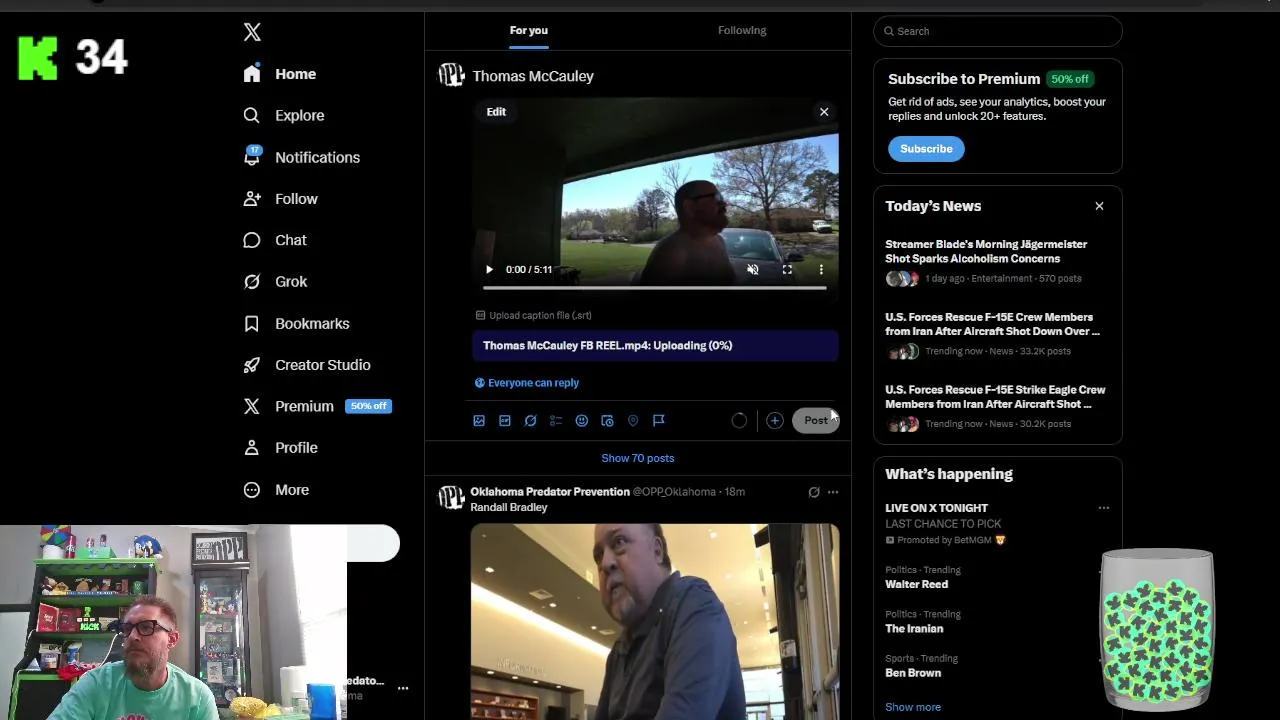The height and width of the screenshot is (720, 1280).
Task: Switch to the For you tab
Action: [x=529, y=30]
